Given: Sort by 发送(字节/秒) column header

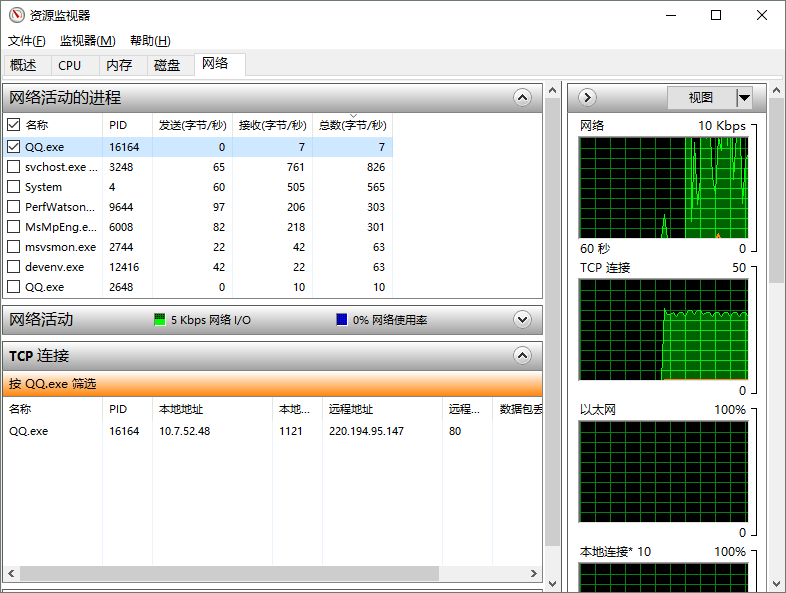Looking at the screenshot, I should click(192, 125).
